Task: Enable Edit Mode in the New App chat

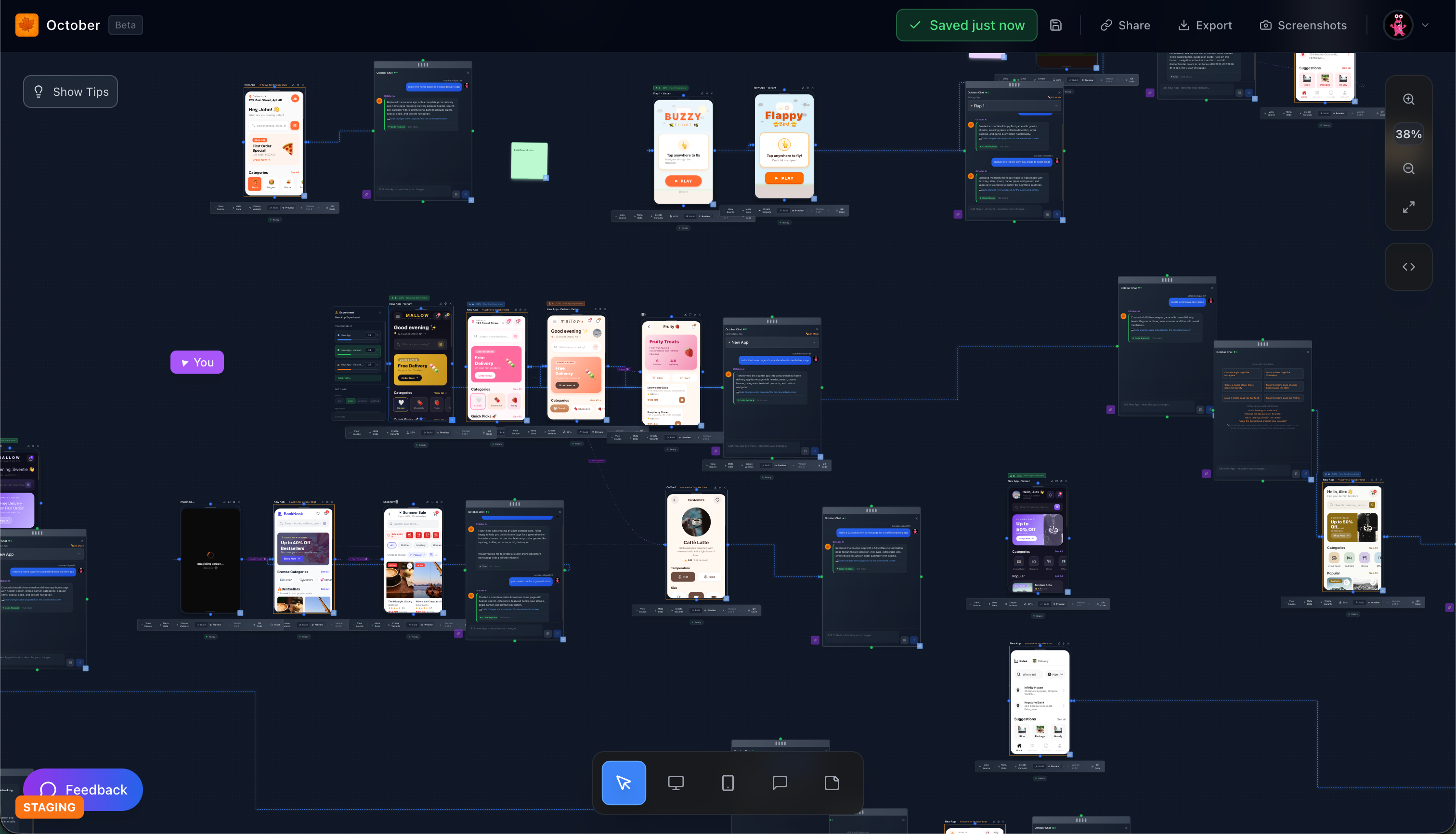Action: click(813, 333)
